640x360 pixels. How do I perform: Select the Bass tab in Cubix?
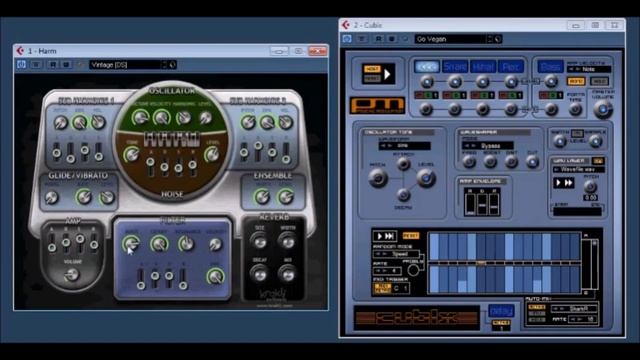pos(550,66)
